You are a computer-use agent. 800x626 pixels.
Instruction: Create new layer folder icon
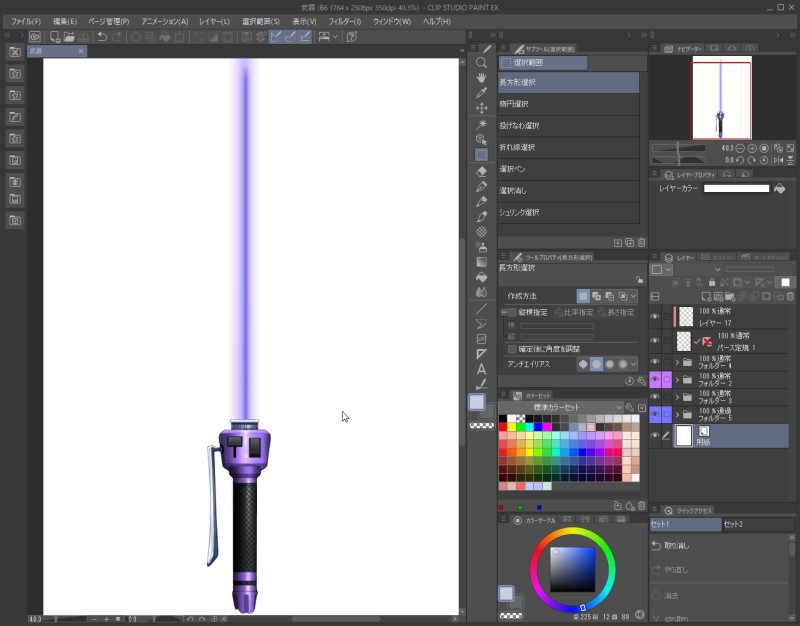click(x=730, y=296)
